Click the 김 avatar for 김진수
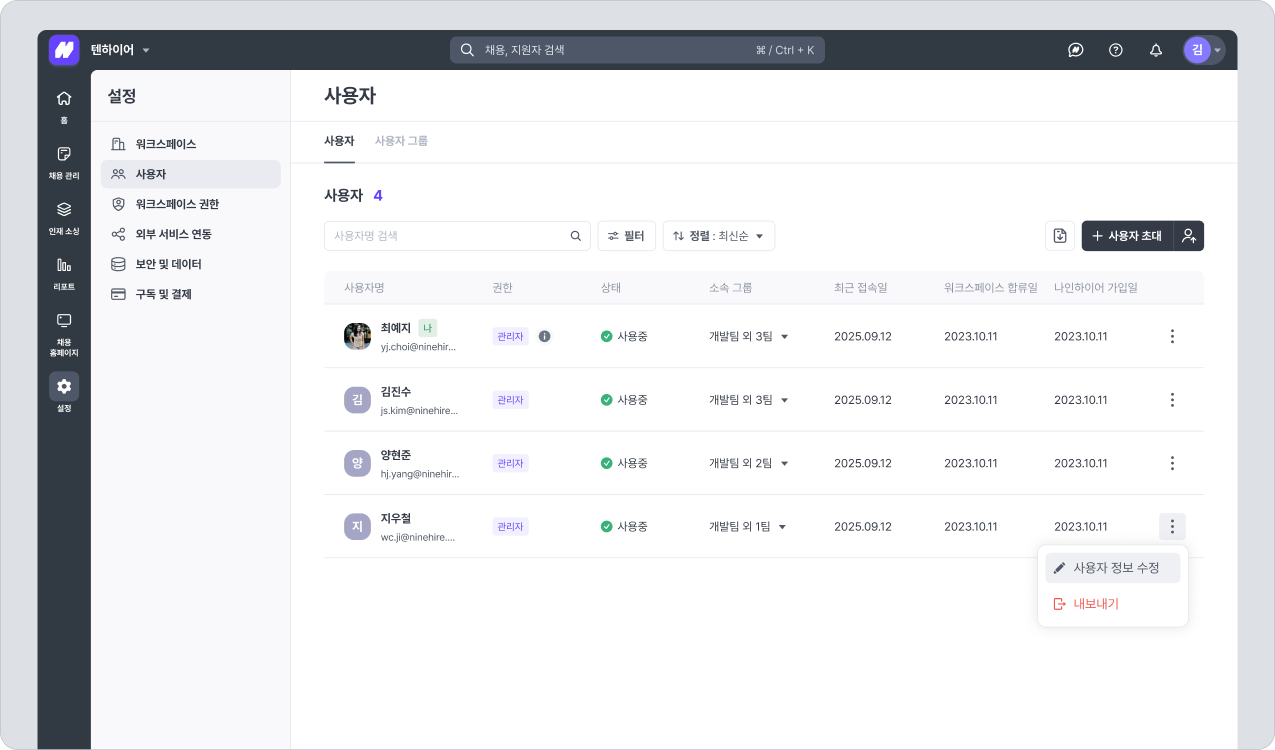Screen dimensions: 1275x750 coord(357,400)
